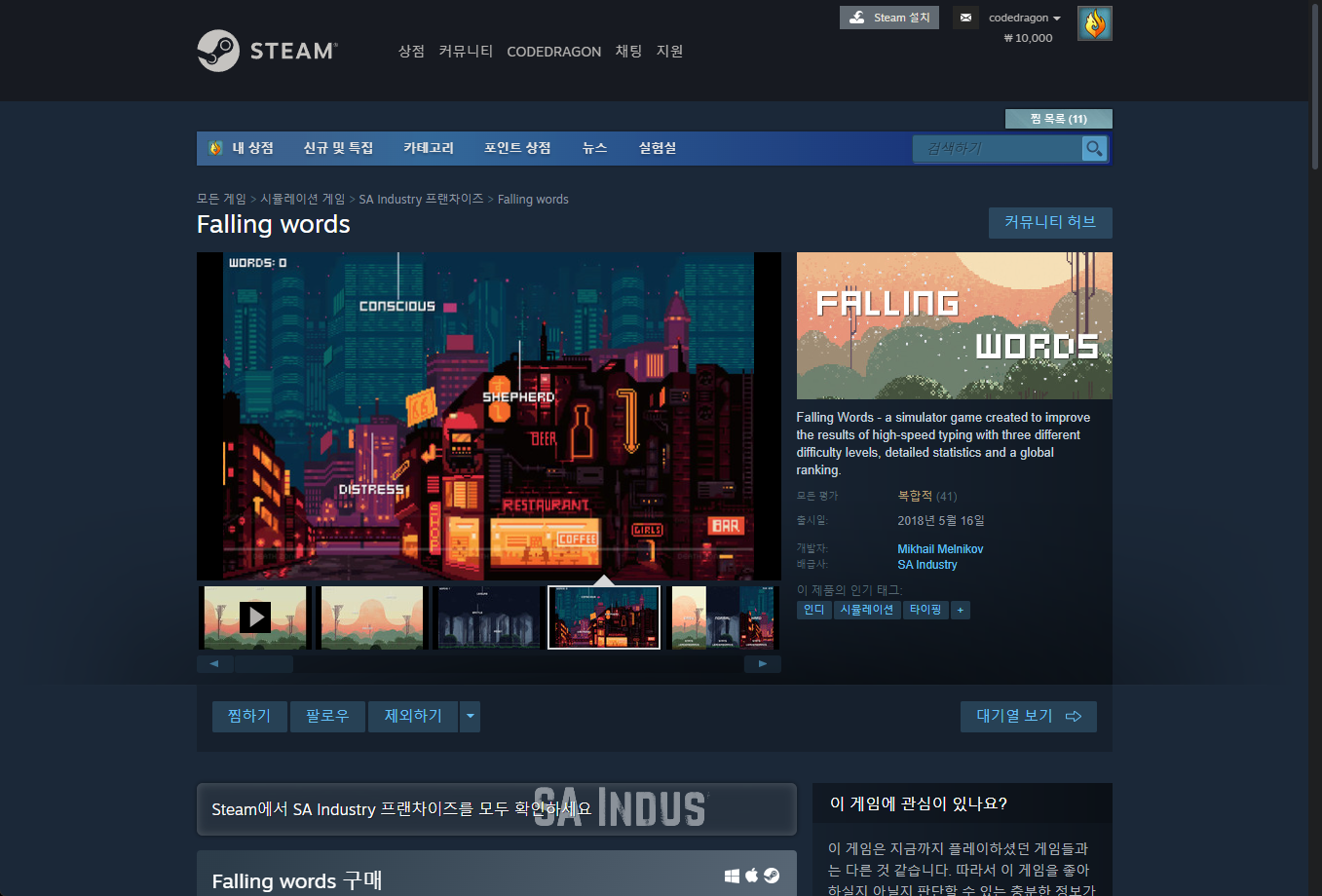The width and height of the screenshot is (1322, 896).
Task: Expand the dropdown arrow next to 제외하기
Action: [470, 717]
